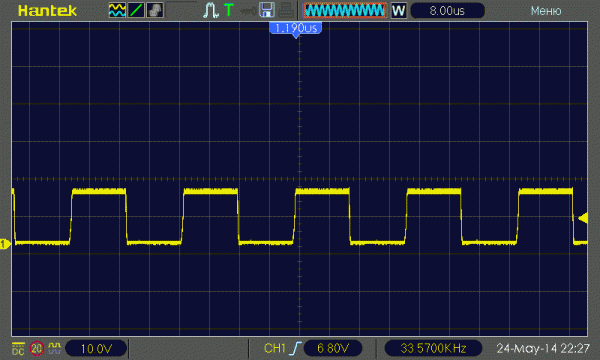
Task: Toggle the red 20 bandwidth limit icon
Action: [37, 349]
